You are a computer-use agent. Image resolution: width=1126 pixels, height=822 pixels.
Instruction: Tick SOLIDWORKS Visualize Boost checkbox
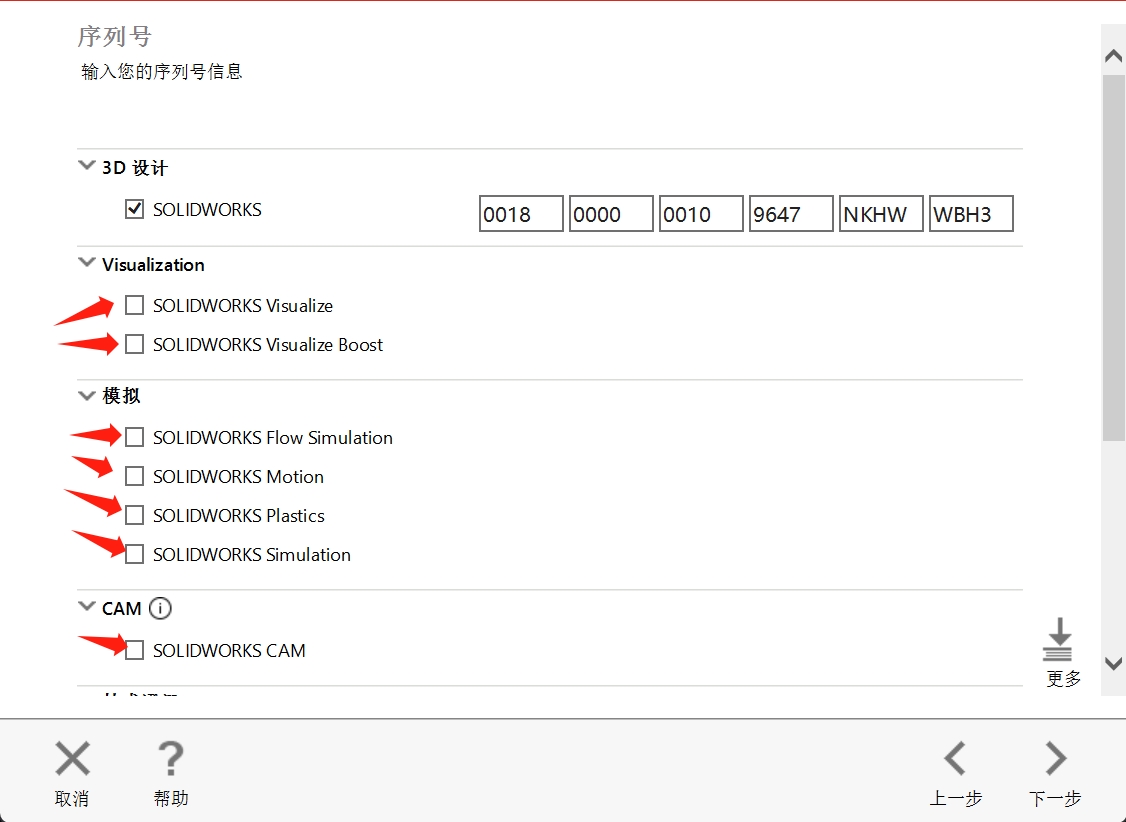[x=134, y=345]
